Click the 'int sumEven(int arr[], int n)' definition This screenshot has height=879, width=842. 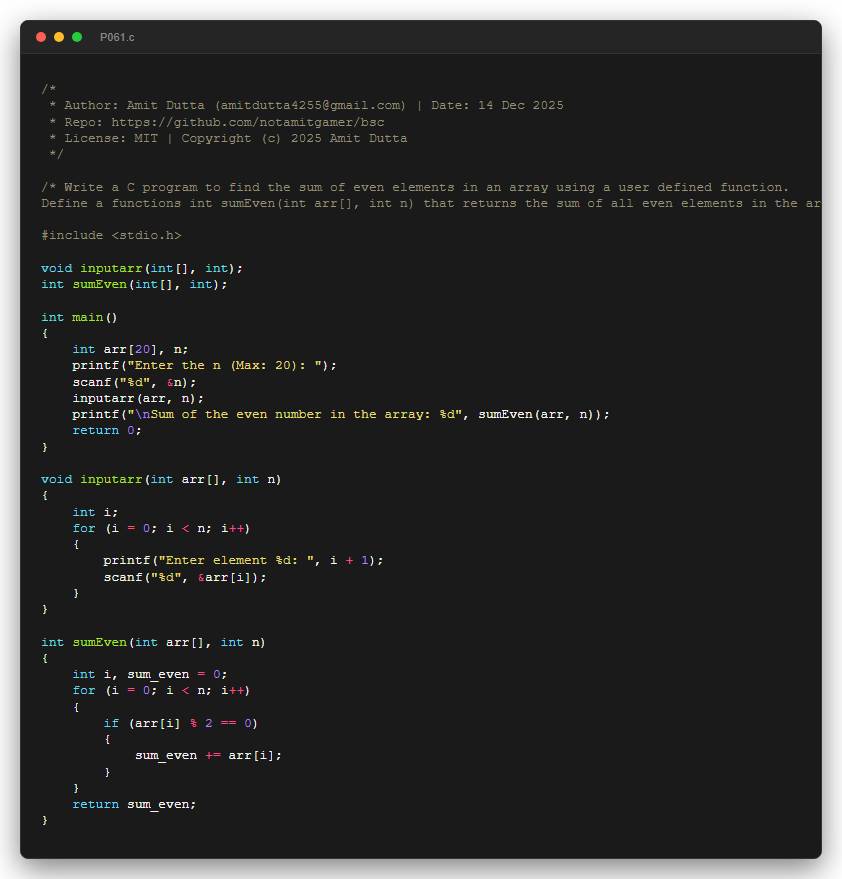153,642
